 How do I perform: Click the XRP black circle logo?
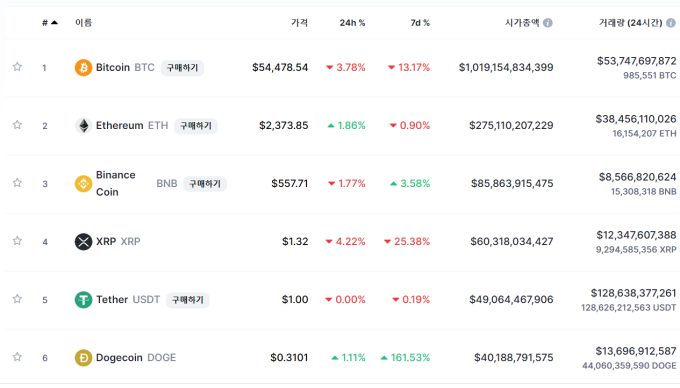click(83, 242)
